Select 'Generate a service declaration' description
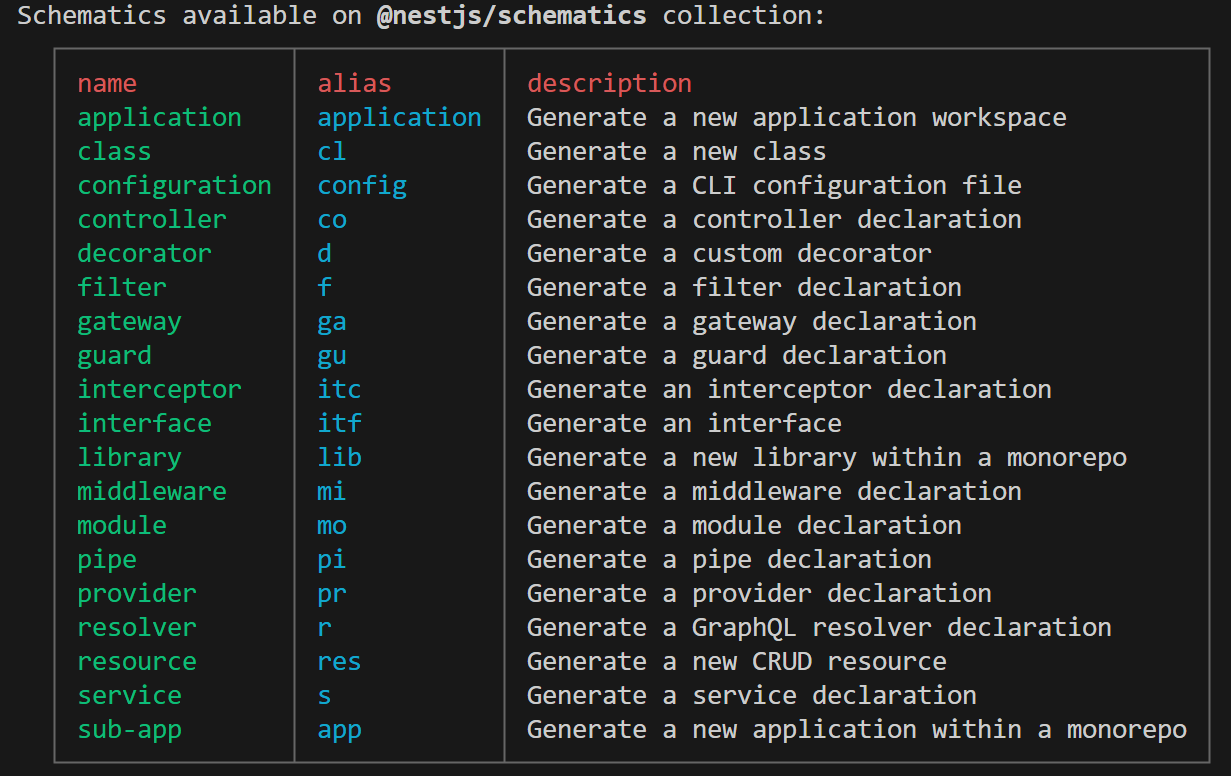The height and width of the screenshot is (776, 1231). coord(752,696)
